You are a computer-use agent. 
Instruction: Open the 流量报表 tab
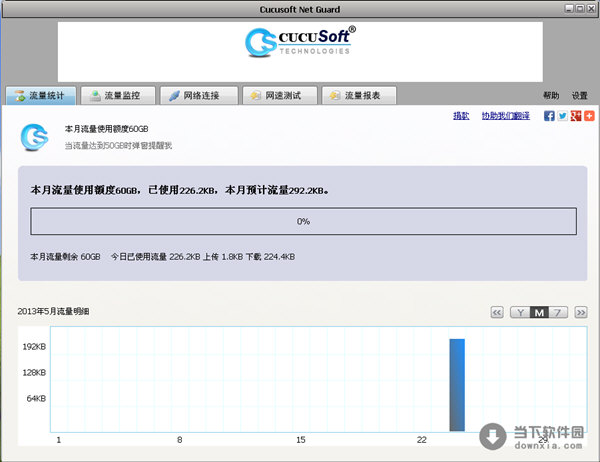click(359, 95)
